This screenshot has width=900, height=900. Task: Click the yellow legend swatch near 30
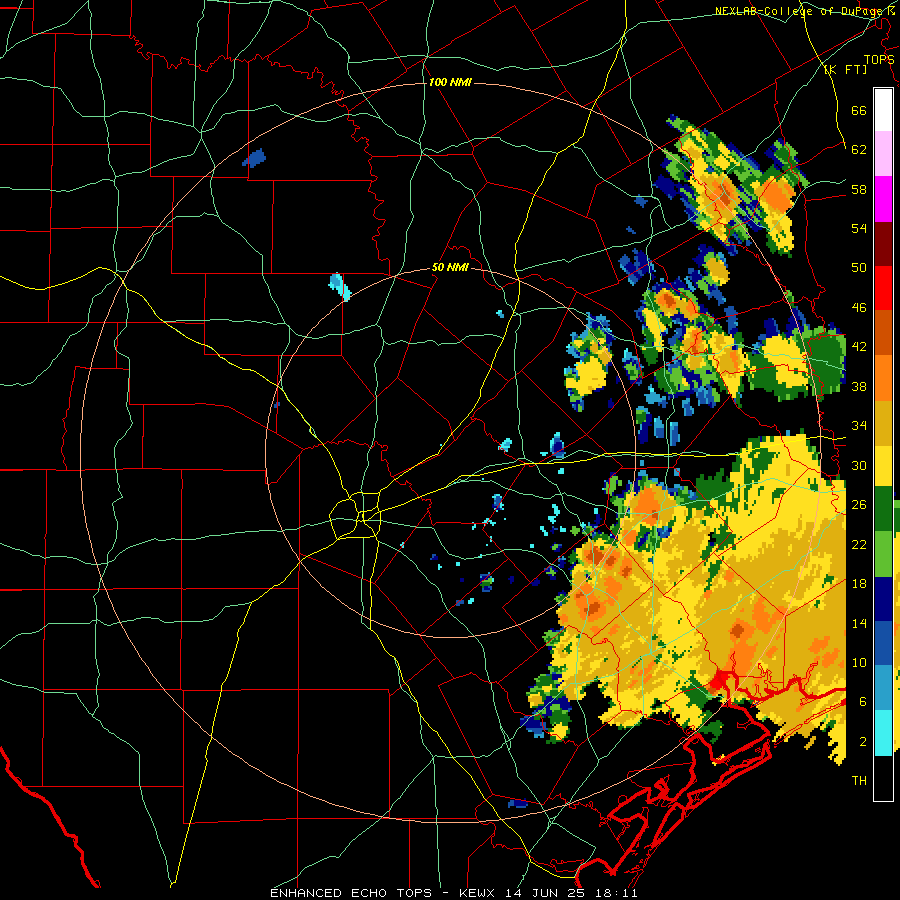click(x=883, y=466)
